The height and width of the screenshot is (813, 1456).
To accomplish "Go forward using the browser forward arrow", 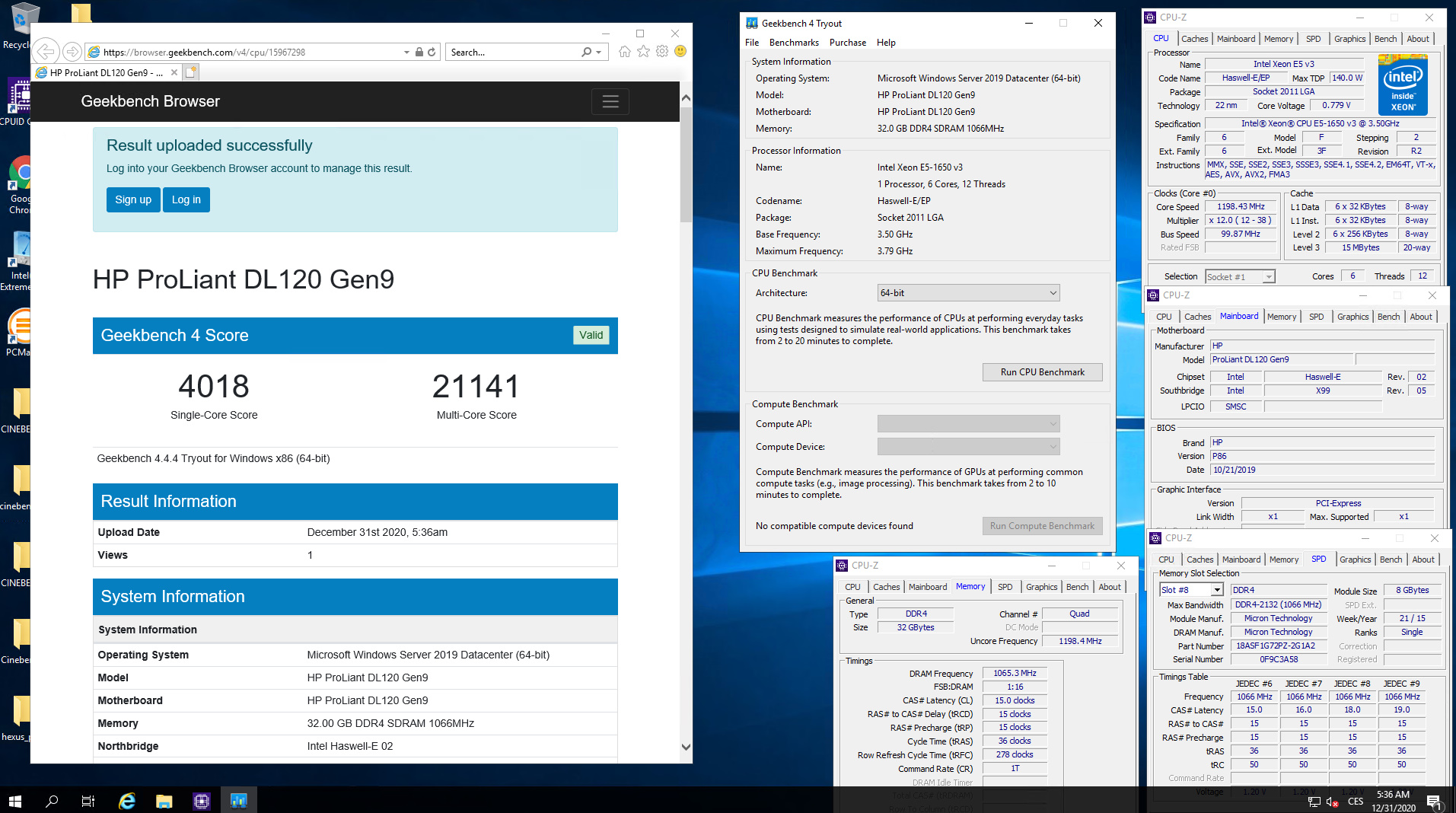I will [x=72, y=52].
